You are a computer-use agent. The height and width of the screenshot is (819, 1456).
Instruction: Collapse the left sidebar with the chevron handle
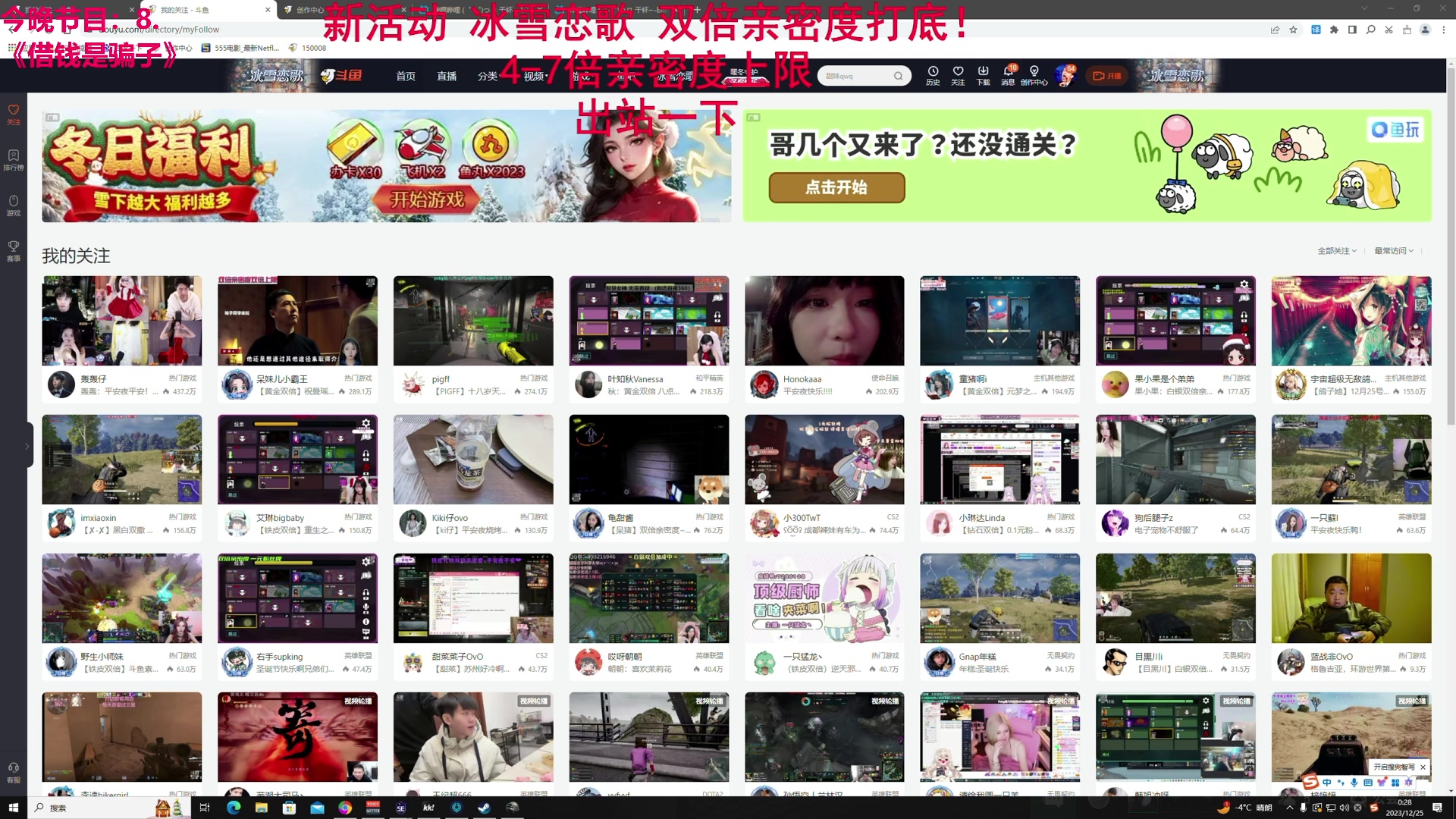tap(28, 447)
